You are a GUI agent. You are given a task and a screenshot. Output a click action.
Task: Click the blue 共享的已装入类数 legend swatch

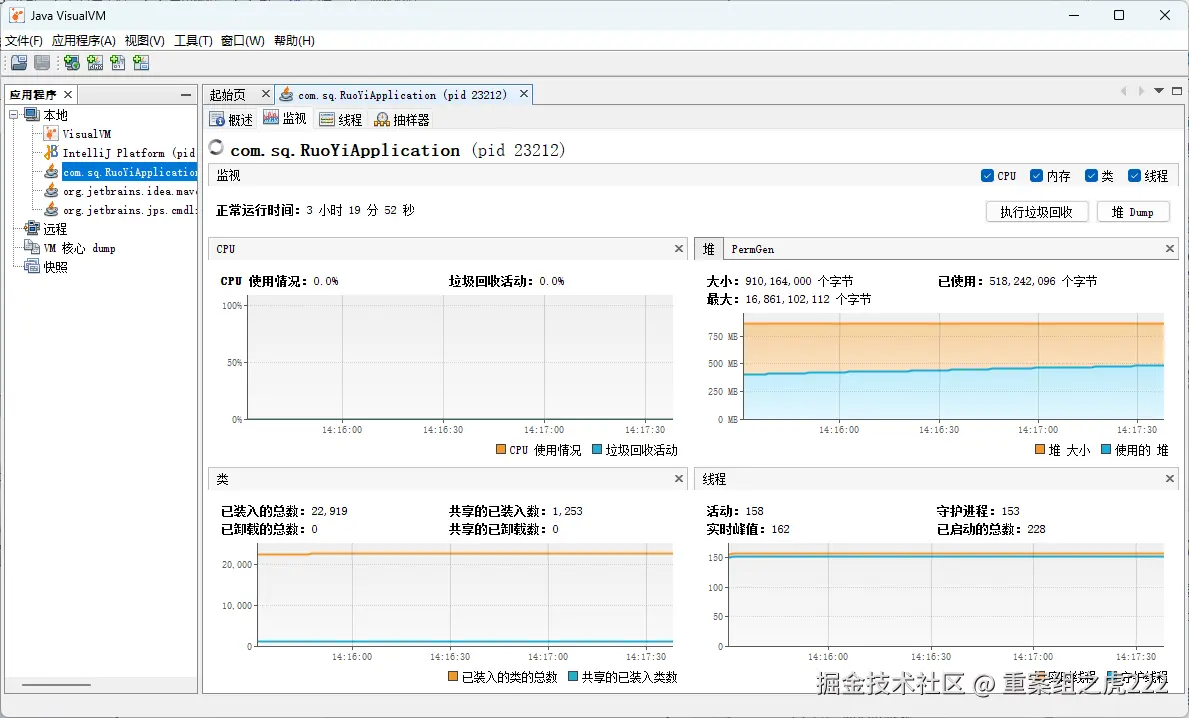point(573,676)
